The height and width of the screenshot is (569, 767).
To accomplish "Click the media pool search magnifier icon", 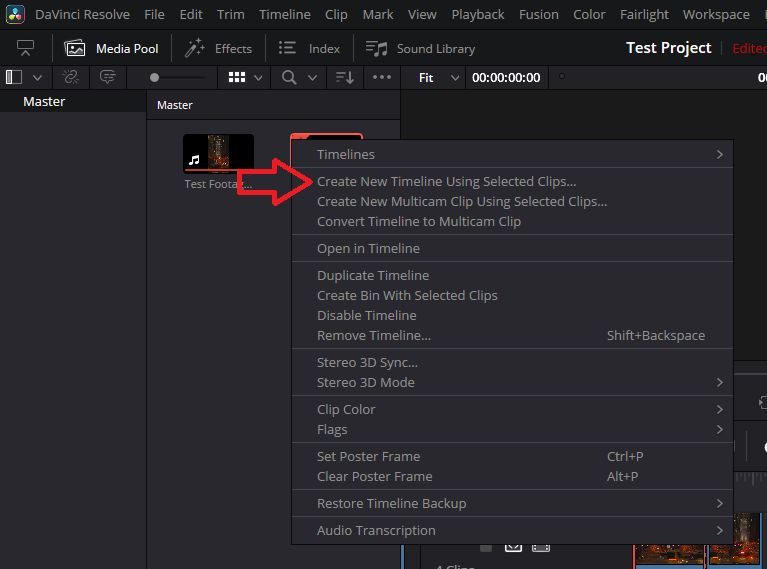I will (x=289, y=77).
